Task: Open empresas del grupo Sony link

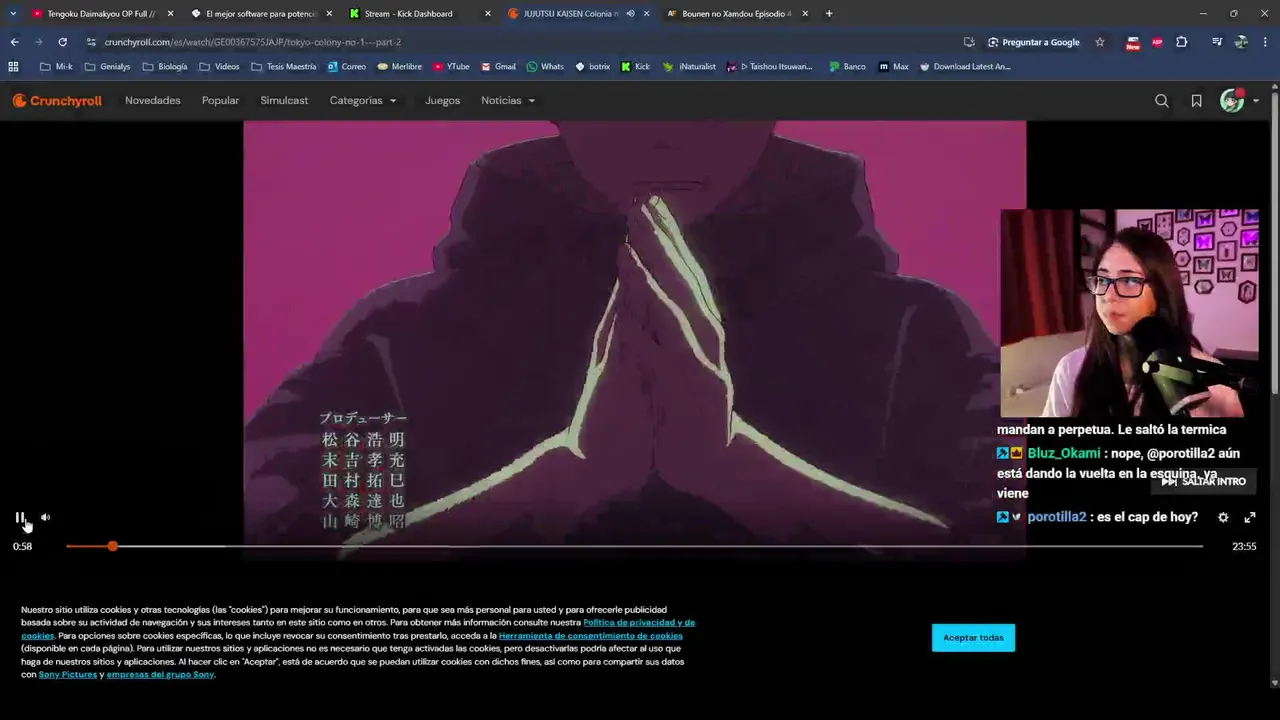Action: 161,674
